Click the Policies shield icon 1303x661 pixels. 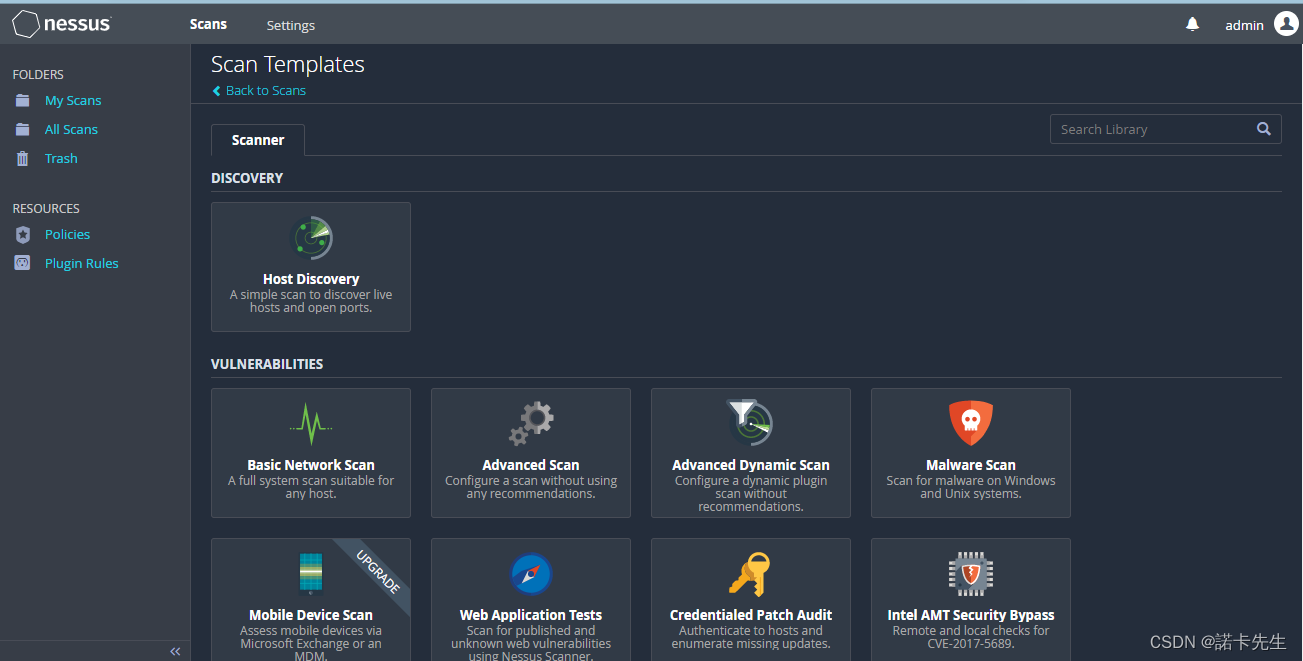pyautogui.click(x=22, y=234)
